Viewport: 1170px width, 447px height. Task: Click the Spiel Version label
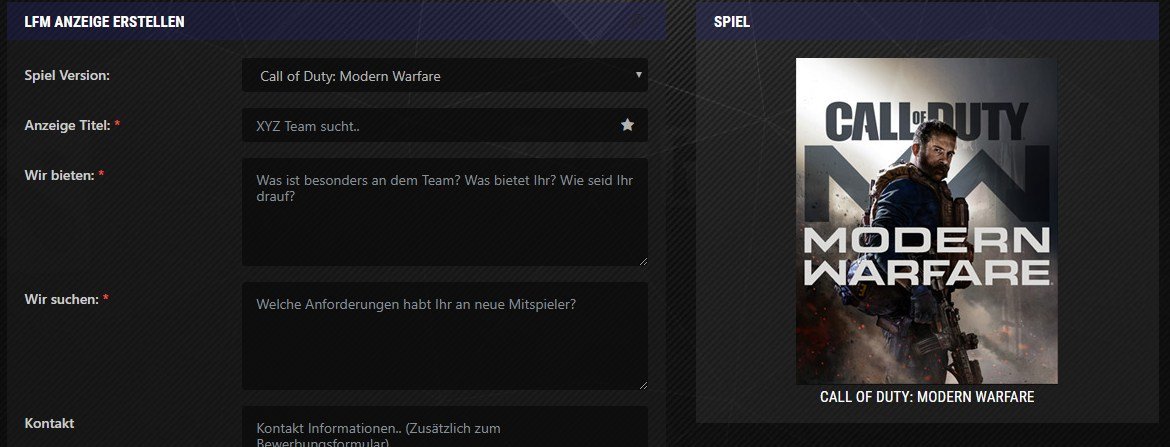pyautogui.click(x=67, y=75)
